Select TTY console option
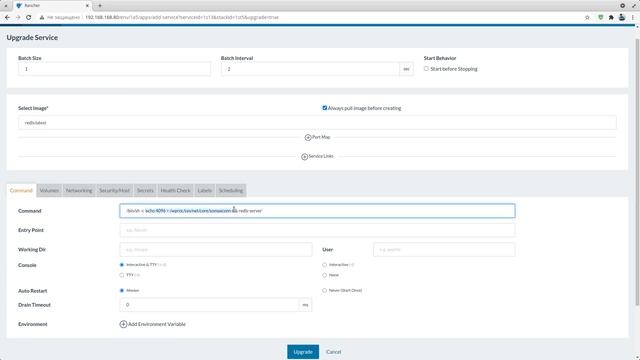This screenshot has width=640, height=360. [x=122, y=275]
